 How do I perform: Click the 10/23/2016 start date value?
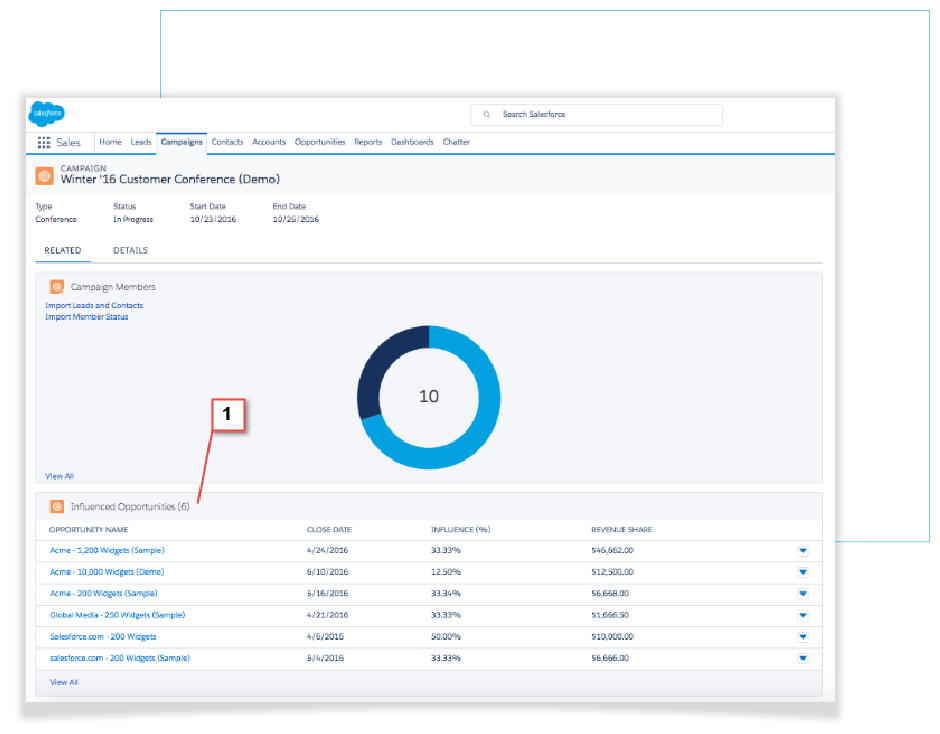[213, 219]
